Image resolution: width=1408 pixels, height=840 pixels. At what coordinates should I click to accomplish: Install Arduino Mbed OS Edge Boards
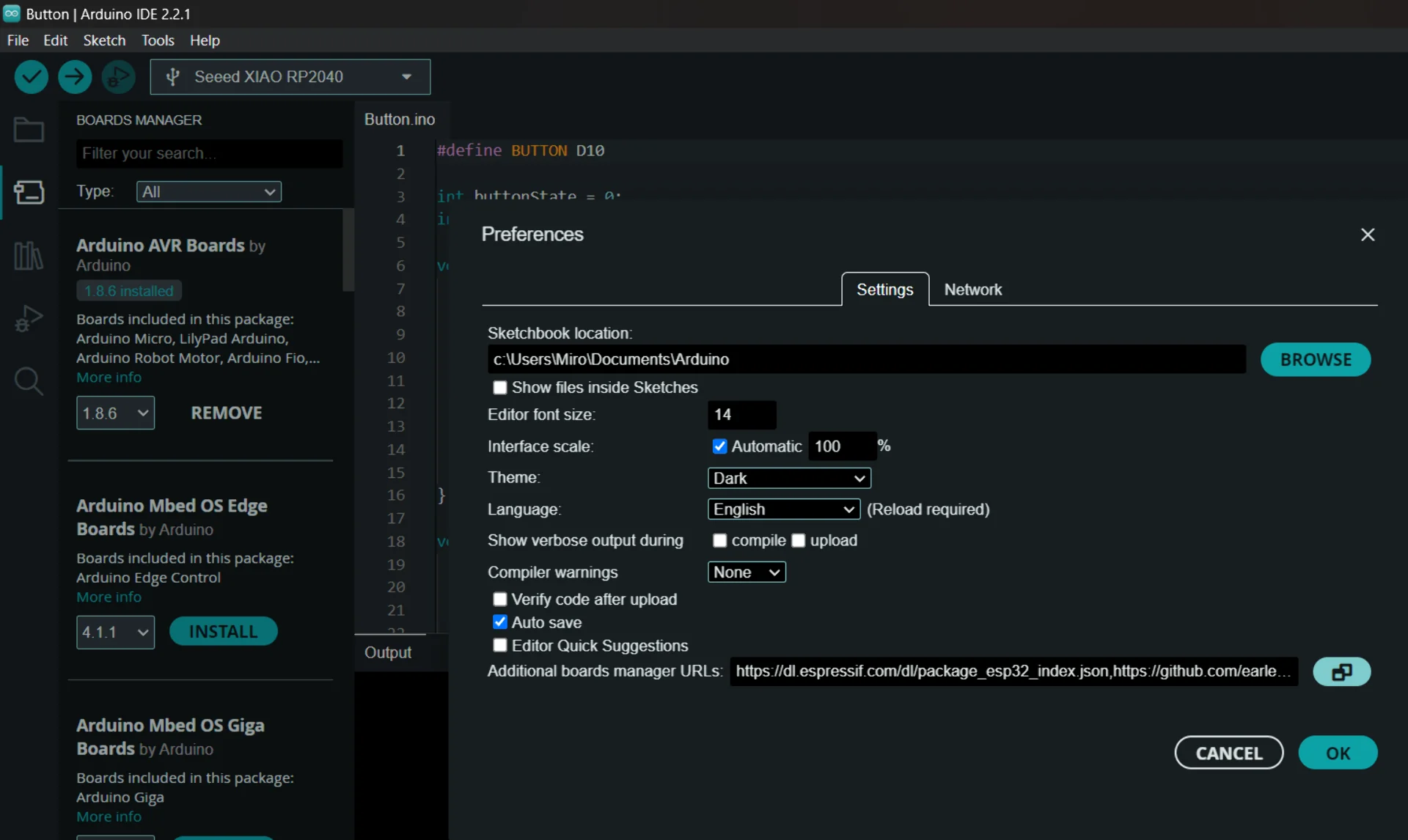(223, 632)
